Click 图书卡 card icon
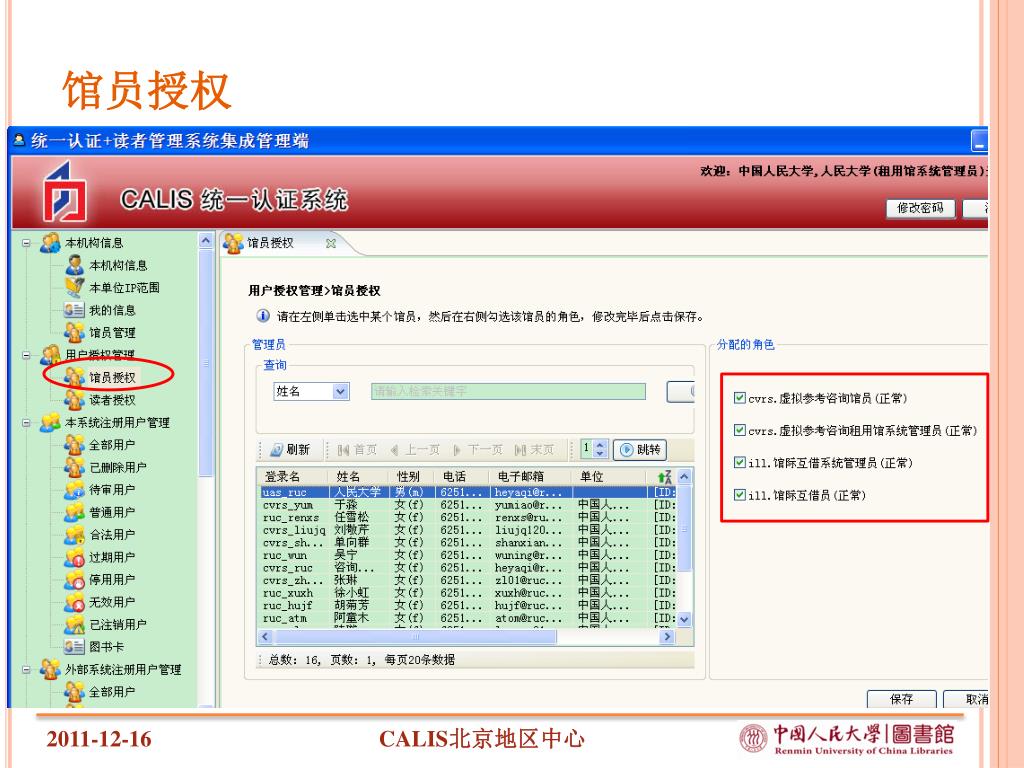 (74, 647)
